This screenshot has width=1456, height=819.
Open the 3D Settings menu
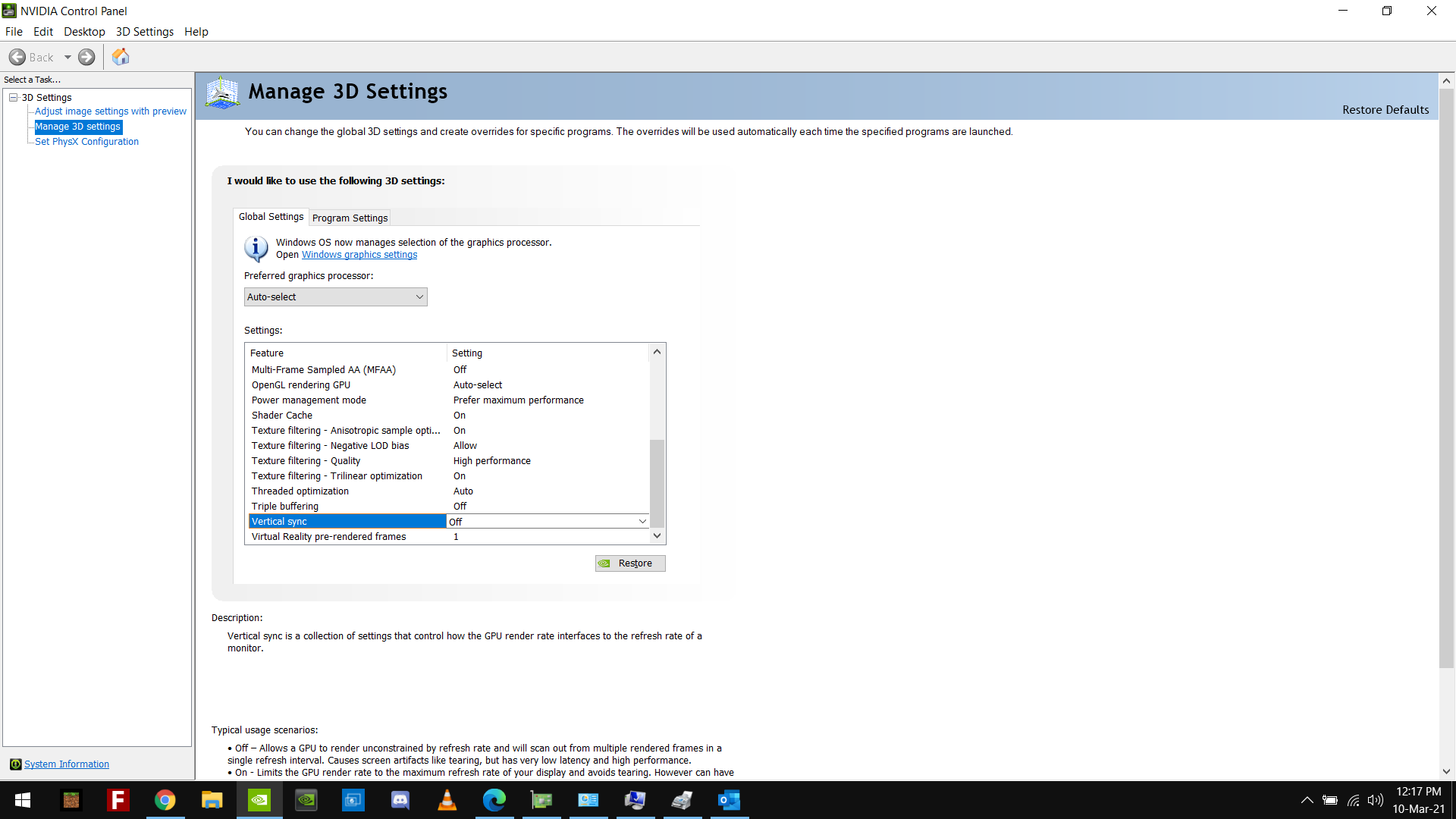click(144, 32)
